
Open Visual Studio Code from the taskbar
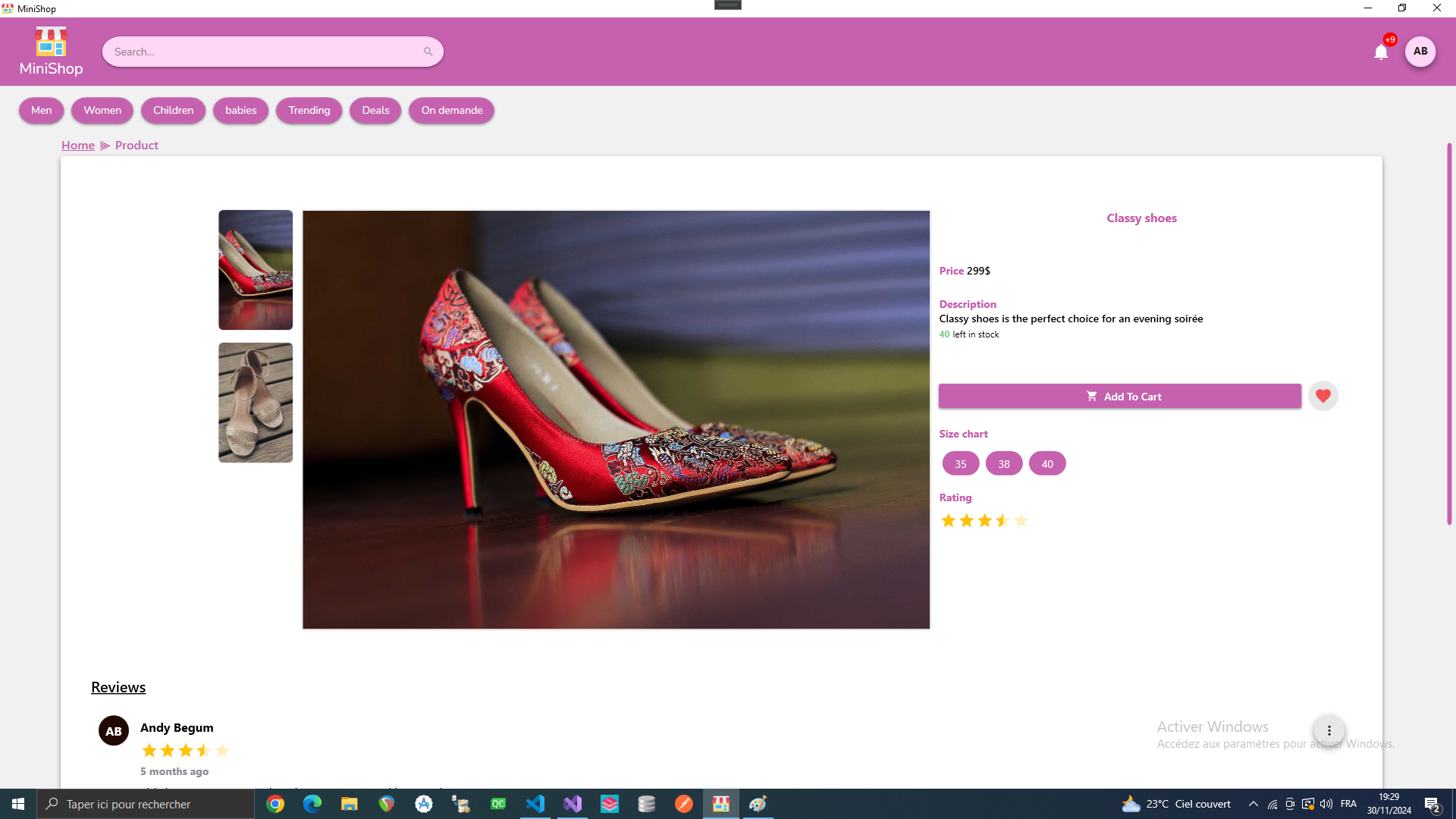click(x=535, y=804)
